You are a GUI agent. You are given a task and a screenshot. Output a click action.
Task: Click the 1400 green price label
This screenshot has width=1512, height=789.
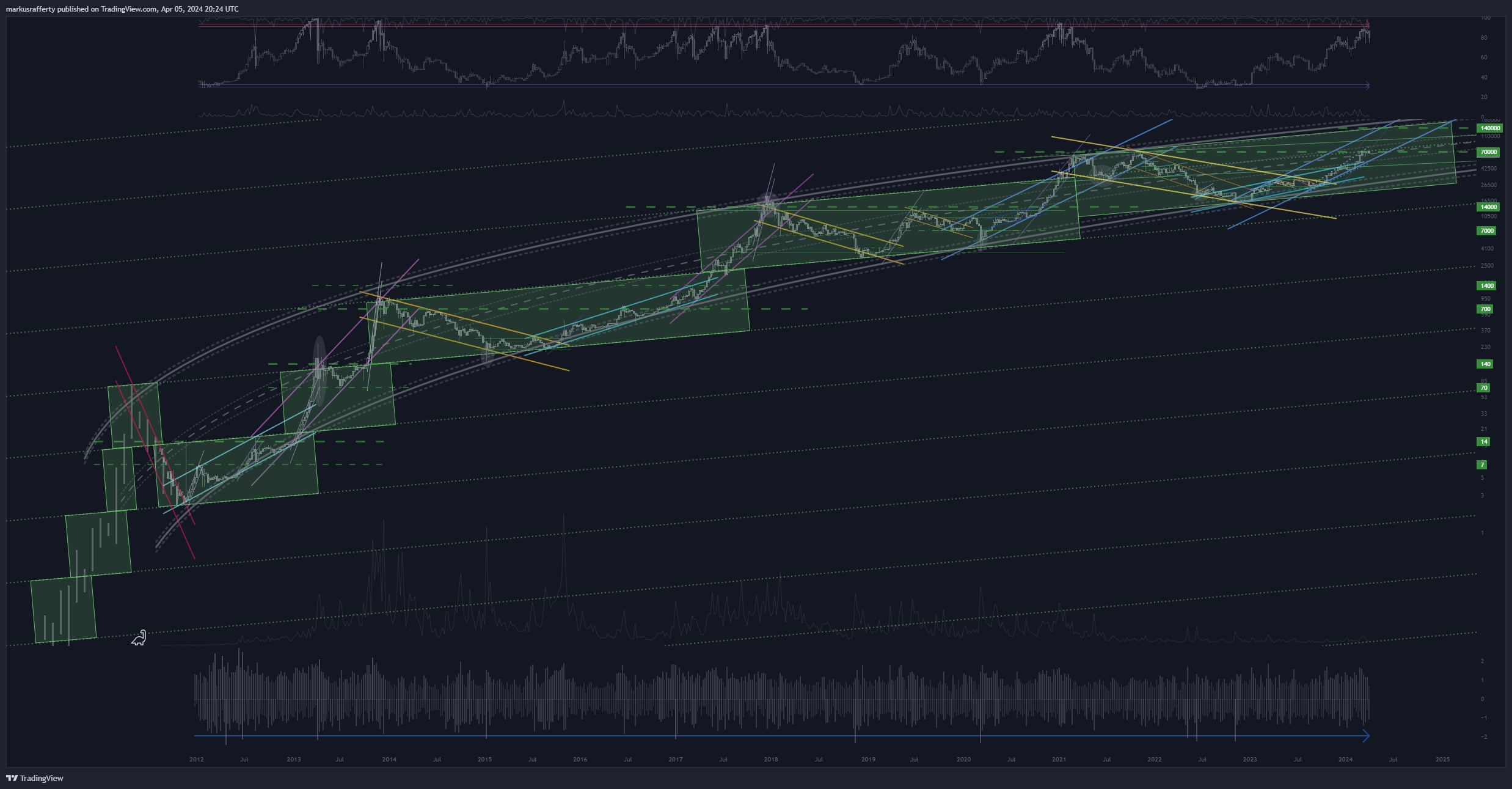pos(1486,286)
